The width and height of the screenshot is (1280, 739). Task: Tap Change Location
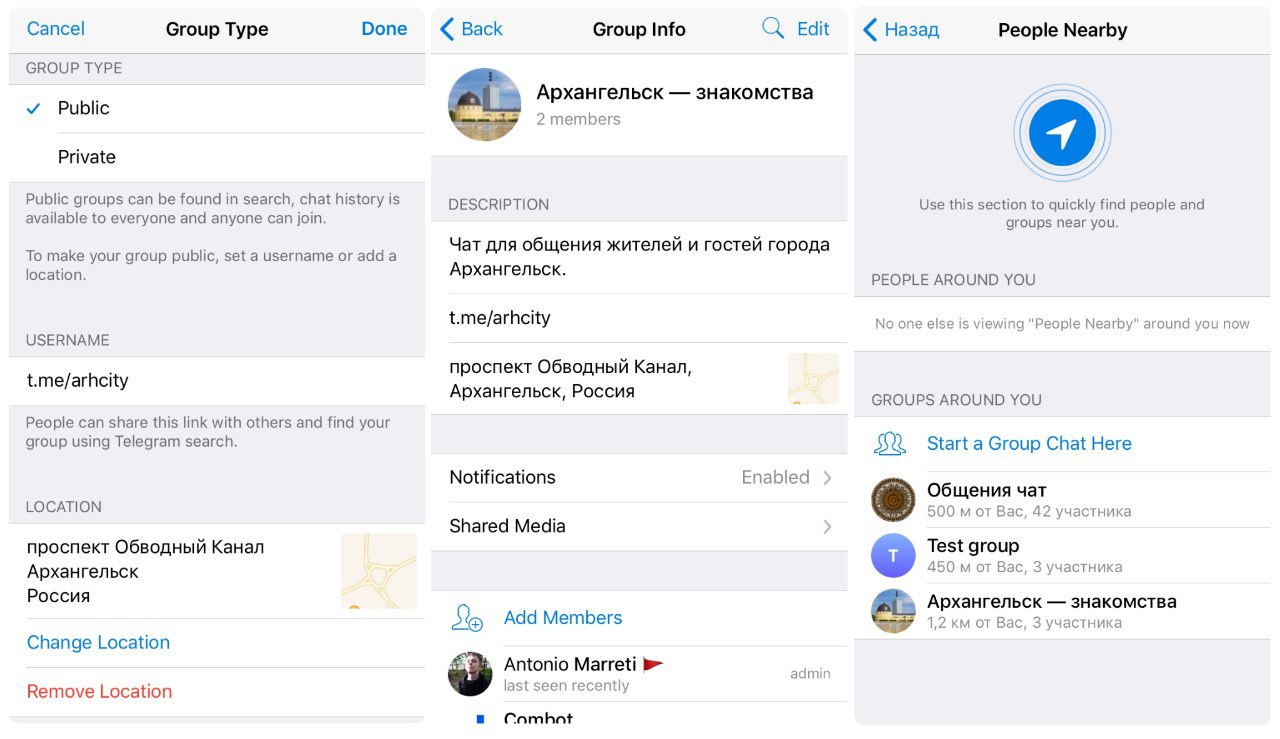pyautogui.click(x=98, y=643)
